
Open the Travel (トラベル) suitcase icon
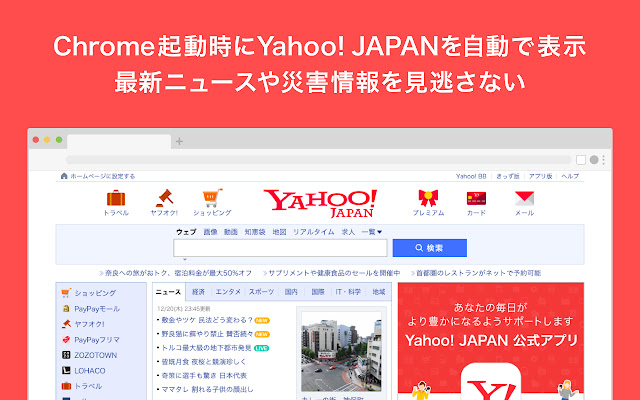point(116,198)
